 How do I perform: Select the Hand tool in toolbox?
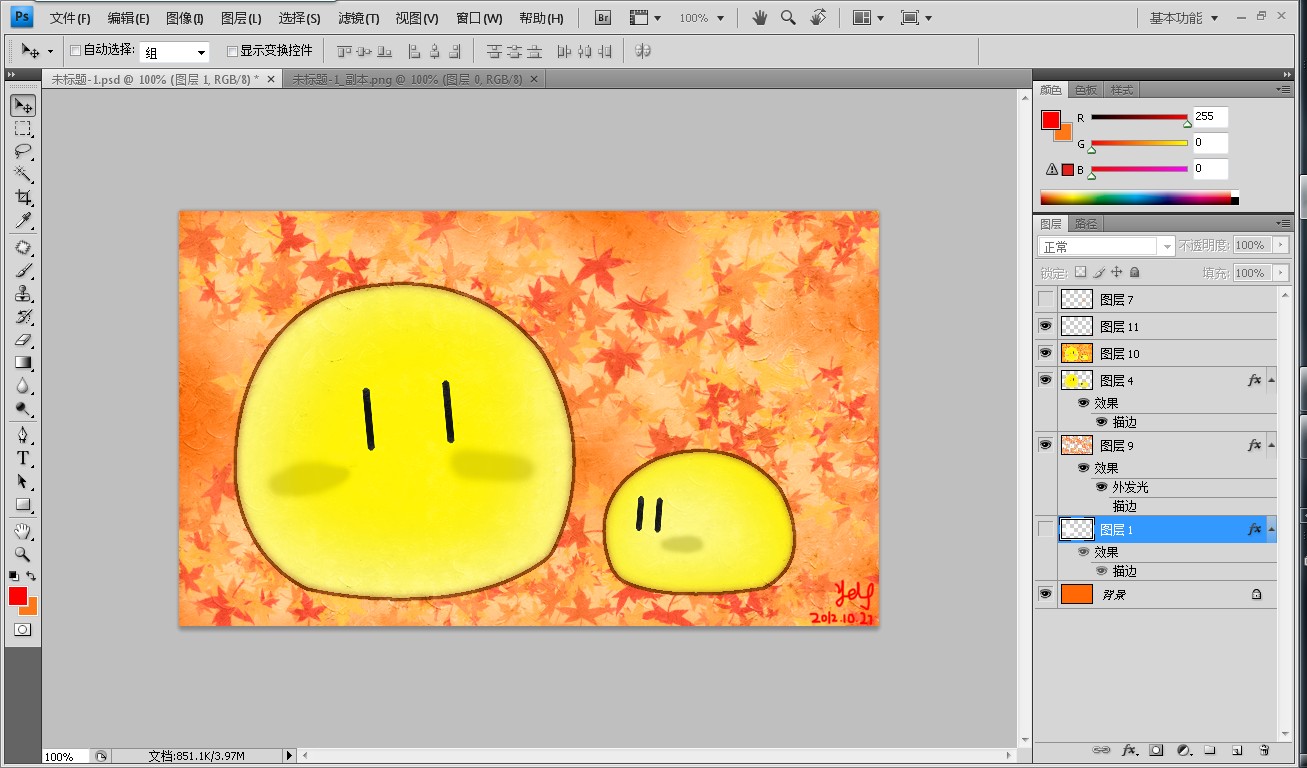[x=23, y=531]
